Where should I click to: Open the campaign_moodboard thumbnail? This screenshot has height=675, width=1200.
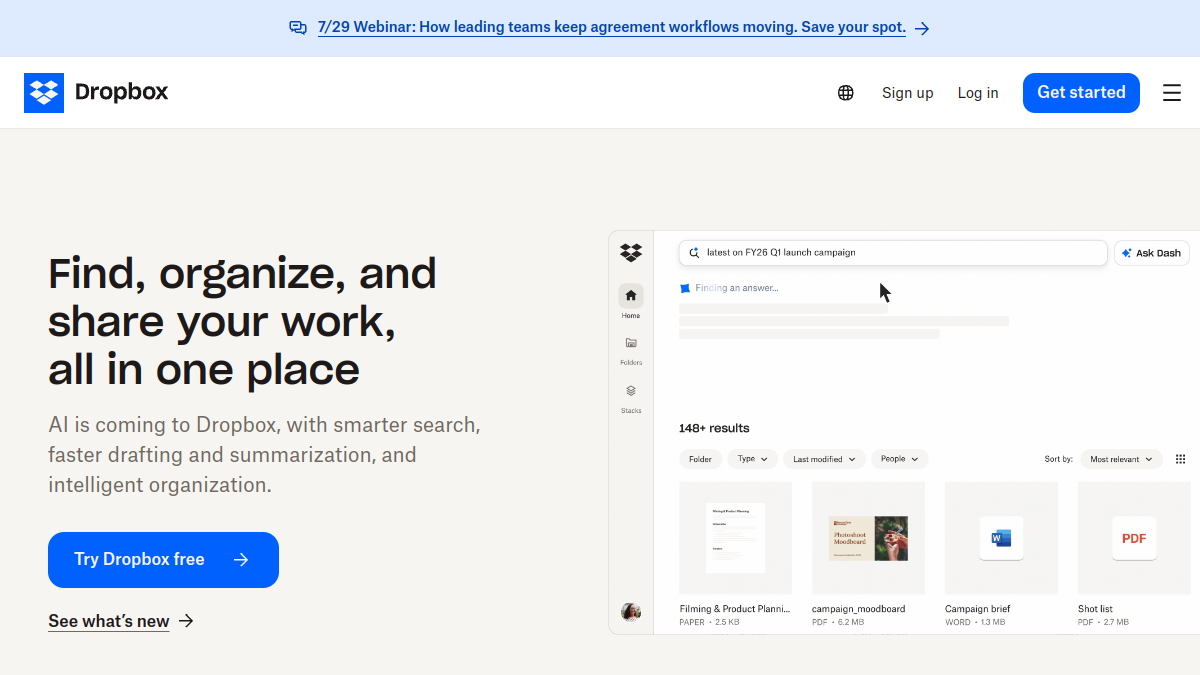[x=868, y=538]
